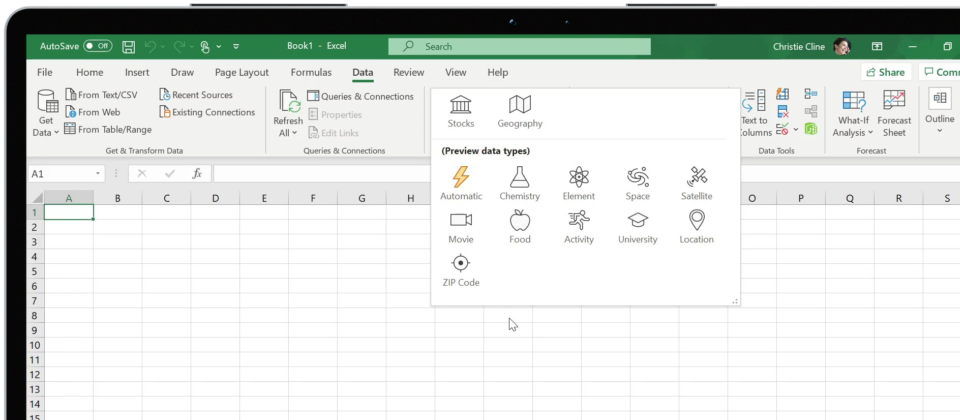
Task: Open the Forecast Sheet tool
Action: [x=894, y=114]
